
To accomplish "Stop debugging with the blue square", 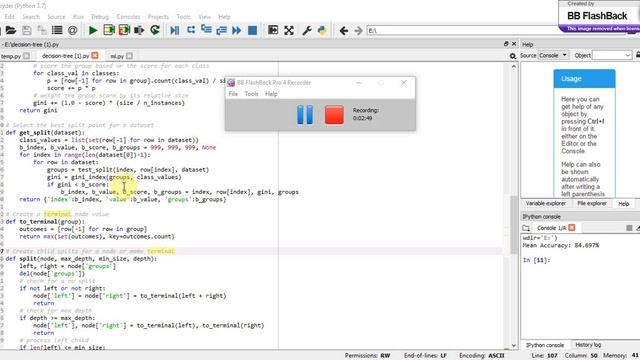I will pos(253,30).
